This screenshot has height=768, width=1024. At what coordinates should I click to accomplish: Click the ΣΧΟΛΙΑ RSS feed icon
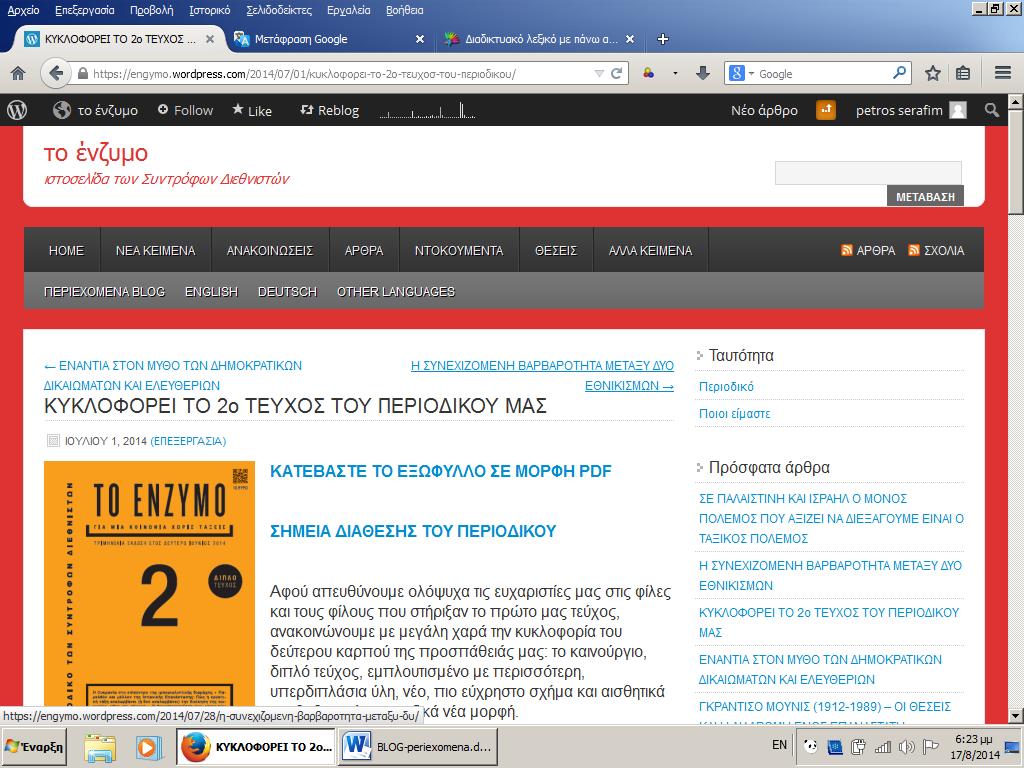(x=914, y=250)
